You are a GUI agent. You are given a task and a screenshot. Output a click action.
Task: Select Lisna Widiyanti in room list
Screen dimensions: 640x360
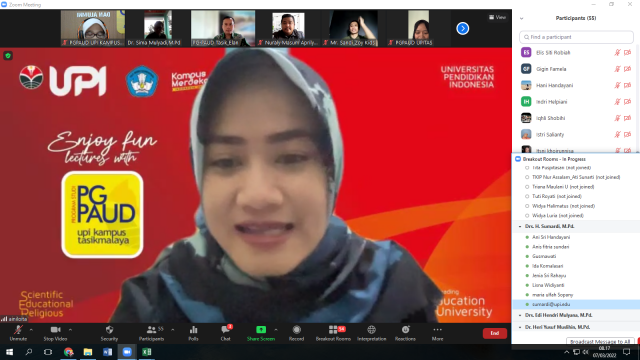[548, 285]
